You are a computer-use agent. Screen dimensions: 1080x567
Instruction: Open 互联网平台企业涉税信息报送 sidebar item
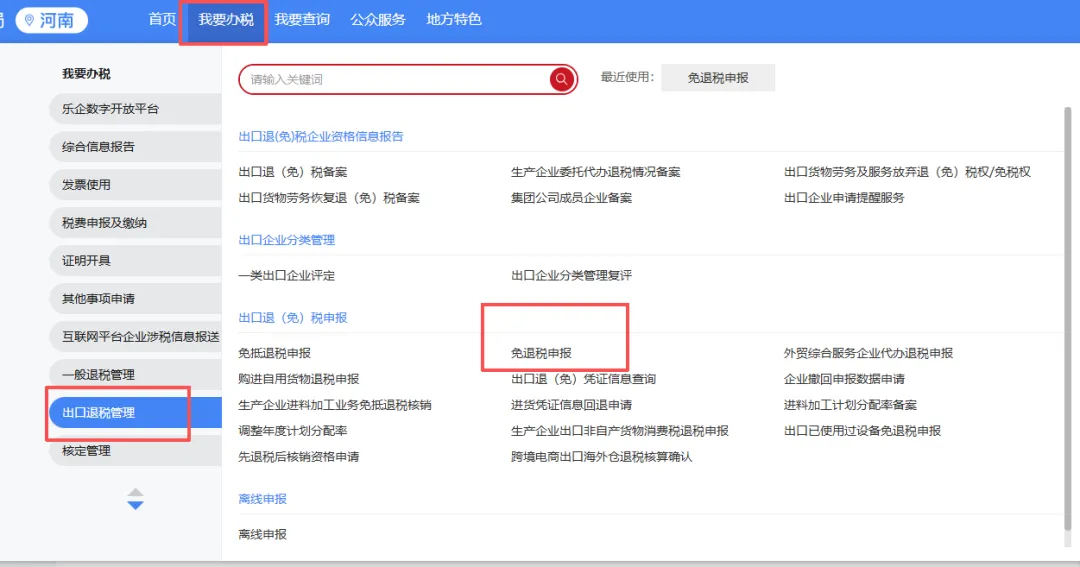pos(136,336)
